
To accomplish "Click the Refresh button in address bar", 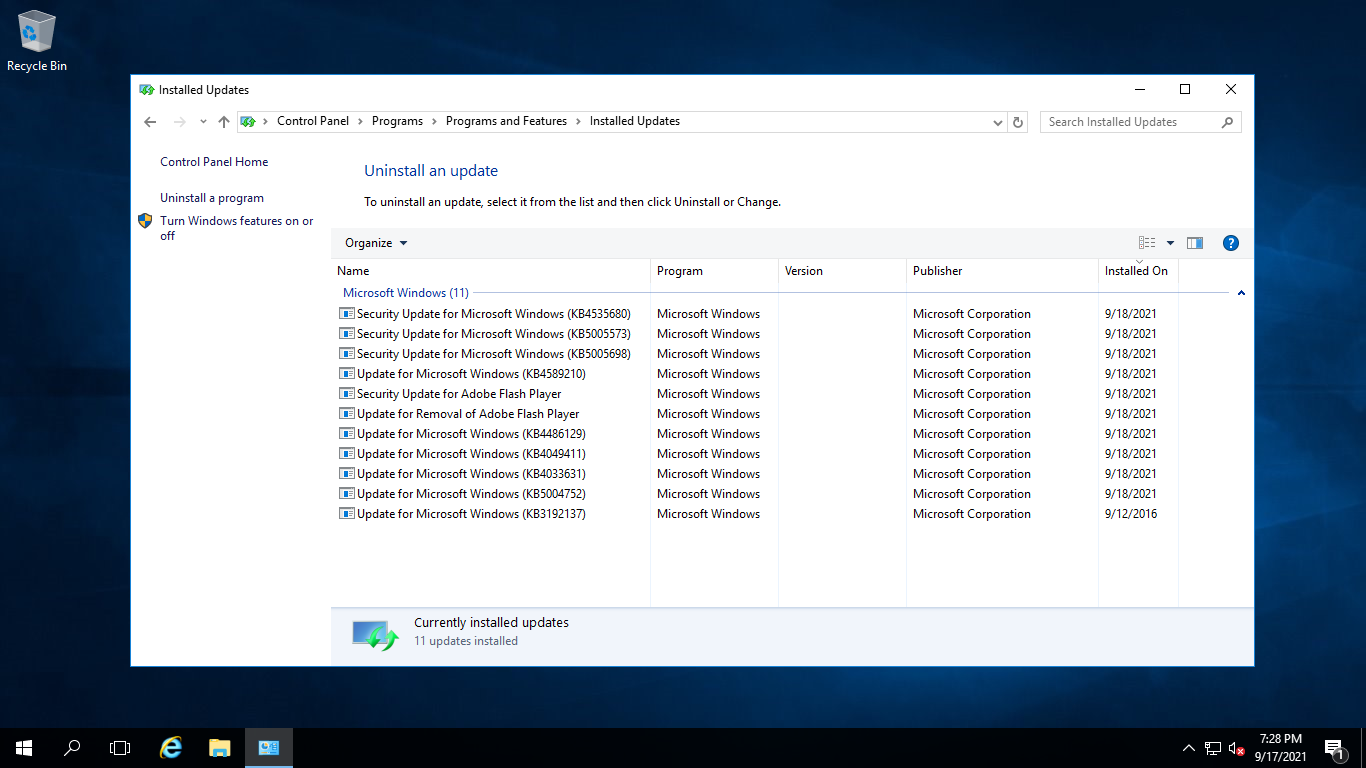I will (x=1018, y=122).
